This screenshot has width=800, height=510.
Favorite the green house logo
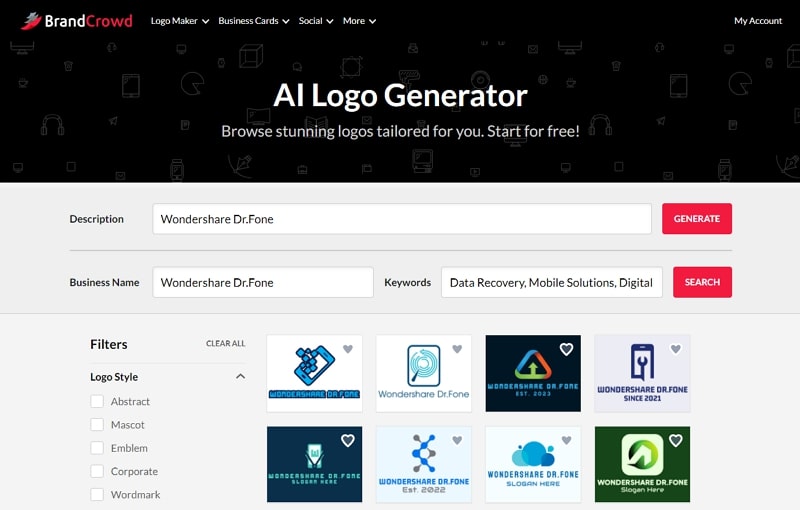pyautogui.click(x=676, y=441)
